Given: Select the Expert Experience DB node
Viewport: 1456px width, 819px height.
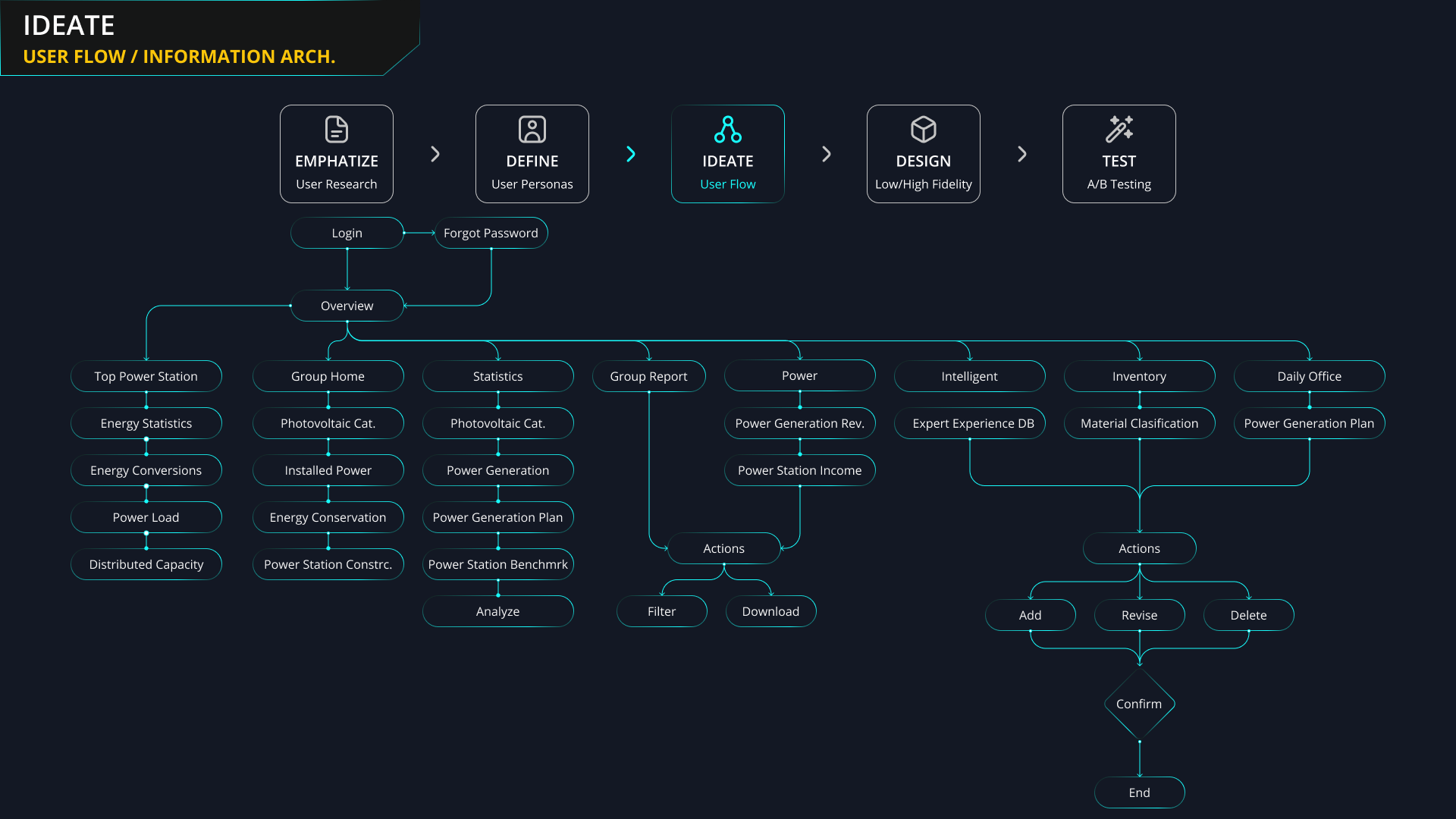Looking at the screenshot, I should (x=973, y=423).
